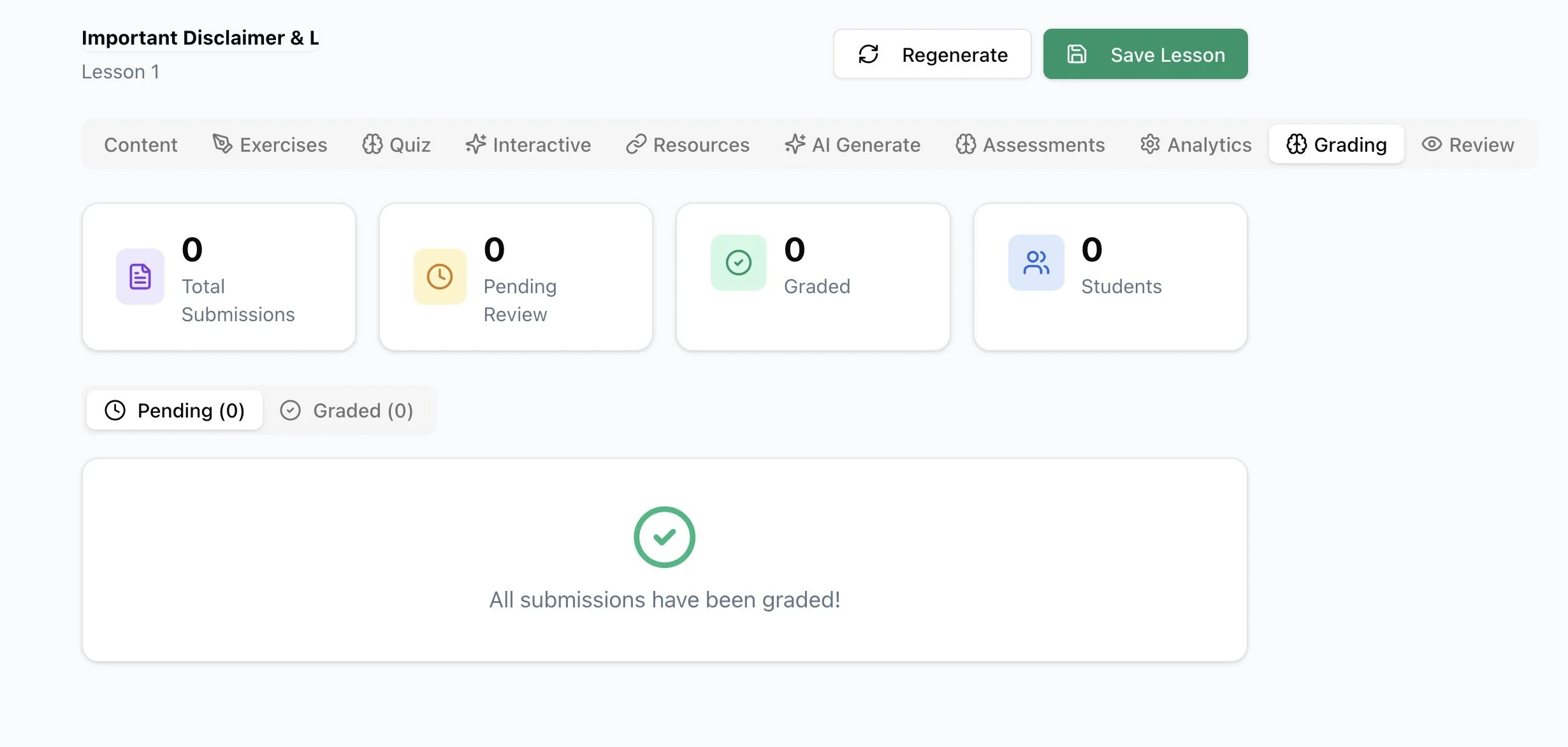Click the floppy disk Save icon
This screenshot has width=1568, height=747.
tap(1077, 54)
